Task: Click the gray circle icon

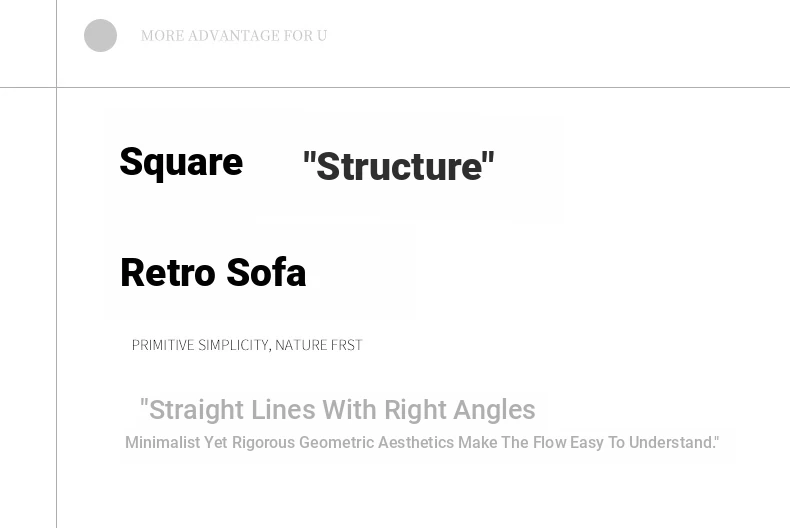Action: (100, 36)
